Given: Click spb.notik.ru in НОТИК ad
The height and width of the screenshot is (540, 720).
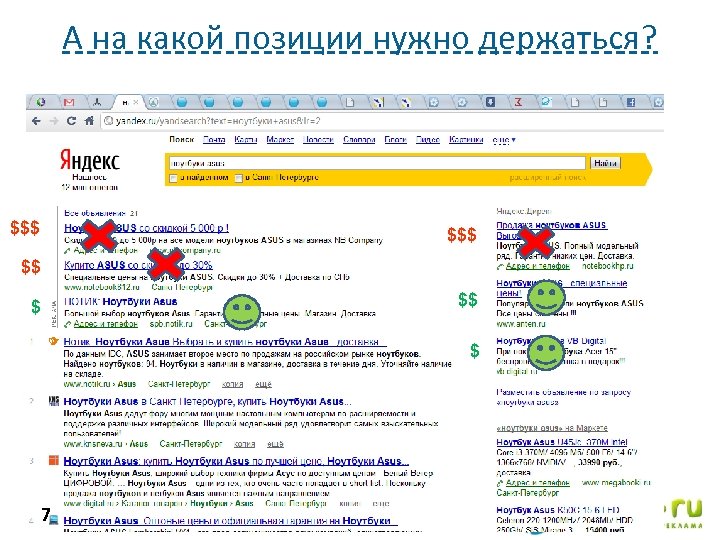Looking at the screenshot, I should [171, 324].
